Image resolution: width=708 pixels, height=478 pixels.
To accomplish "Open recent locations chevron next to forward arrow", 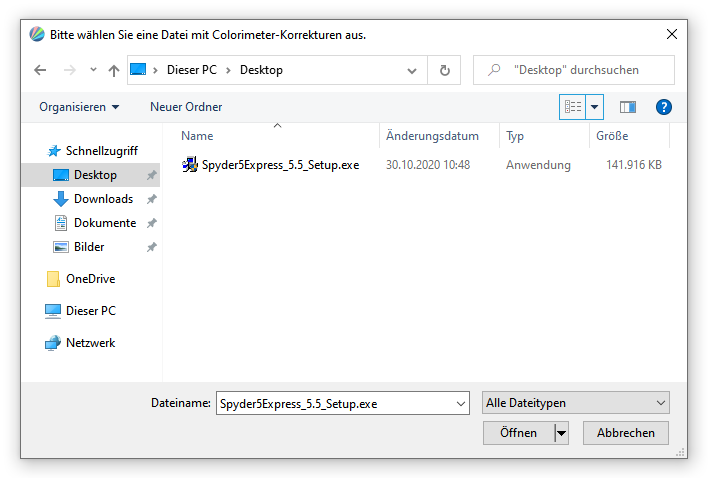I will pyautogui.click(x=93, y=70).
